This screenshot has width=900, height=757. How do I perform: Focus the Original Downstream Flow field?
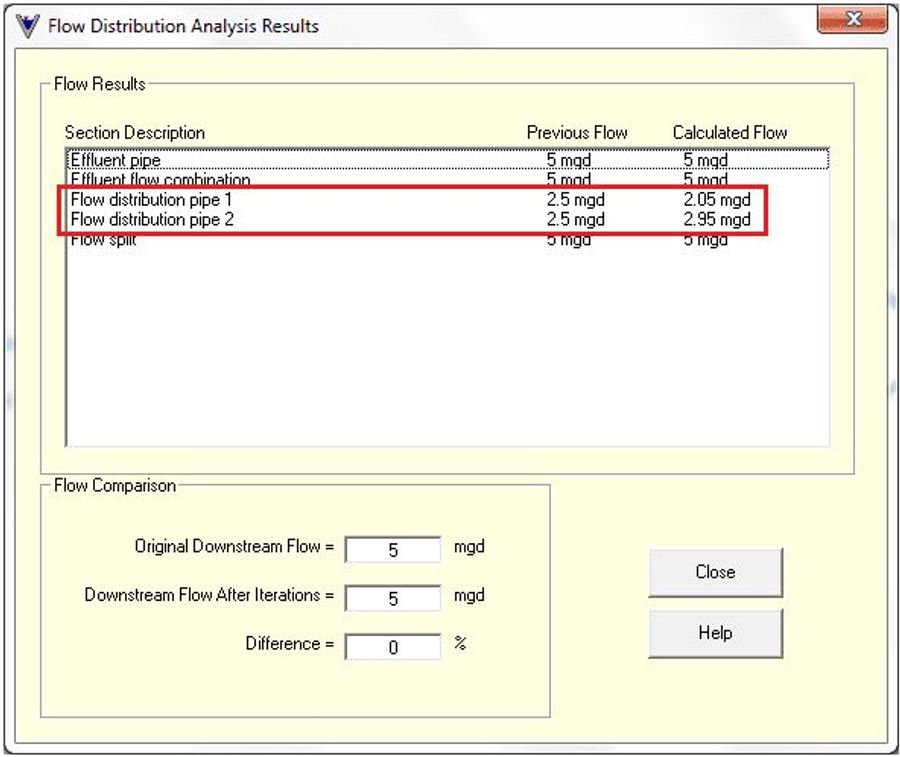pyautogui.click(x=392, y=550)
